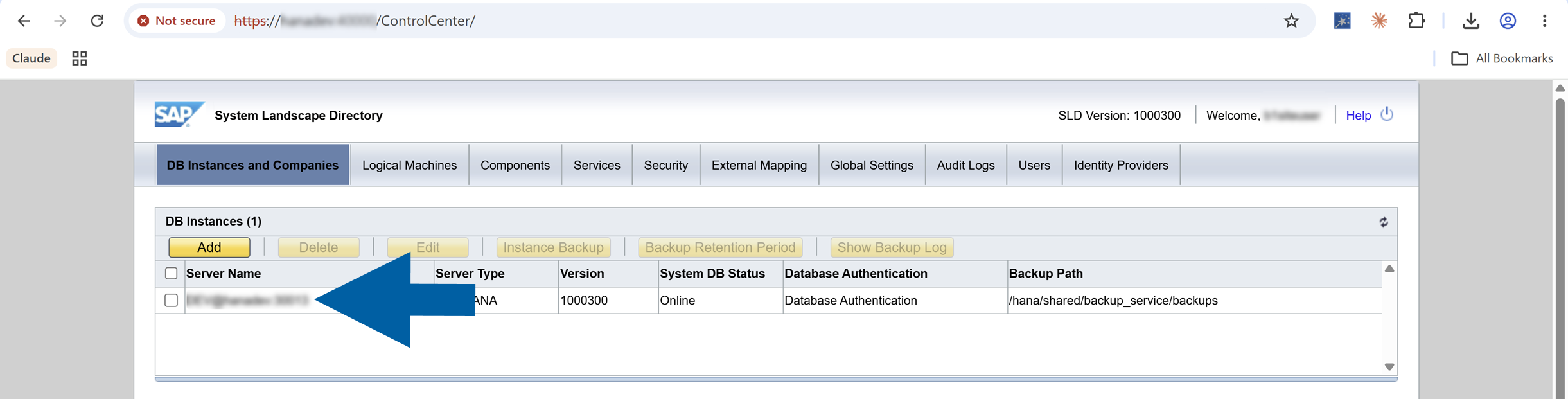
Task: Click the Instance Backup button
Action: coord(553,247)
